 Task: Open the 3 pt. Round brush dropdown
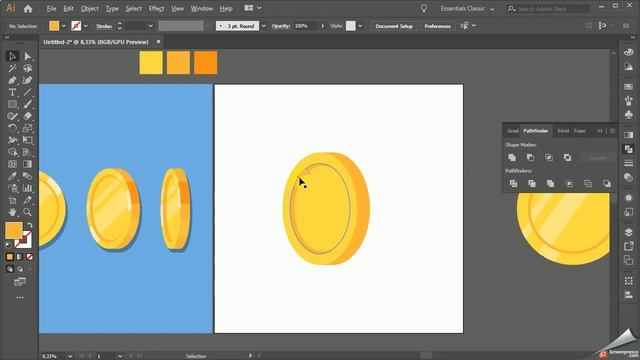264,26
